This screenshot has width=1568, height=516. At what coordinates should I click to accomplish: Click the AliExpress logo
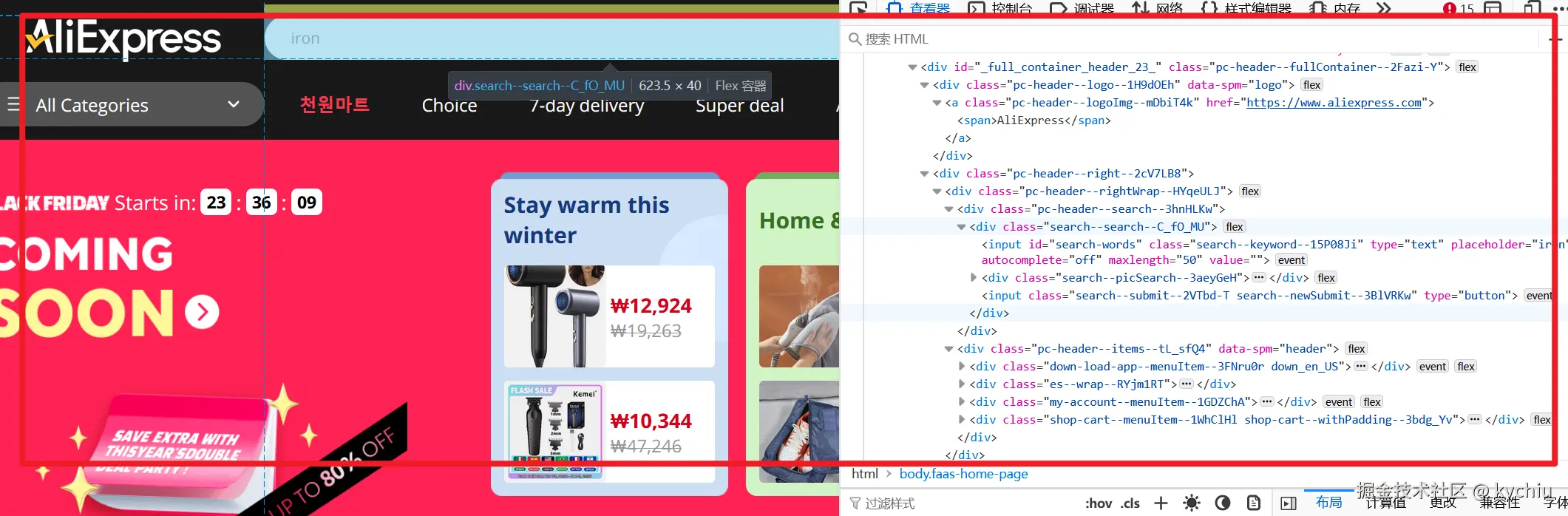tap(123, 38)
